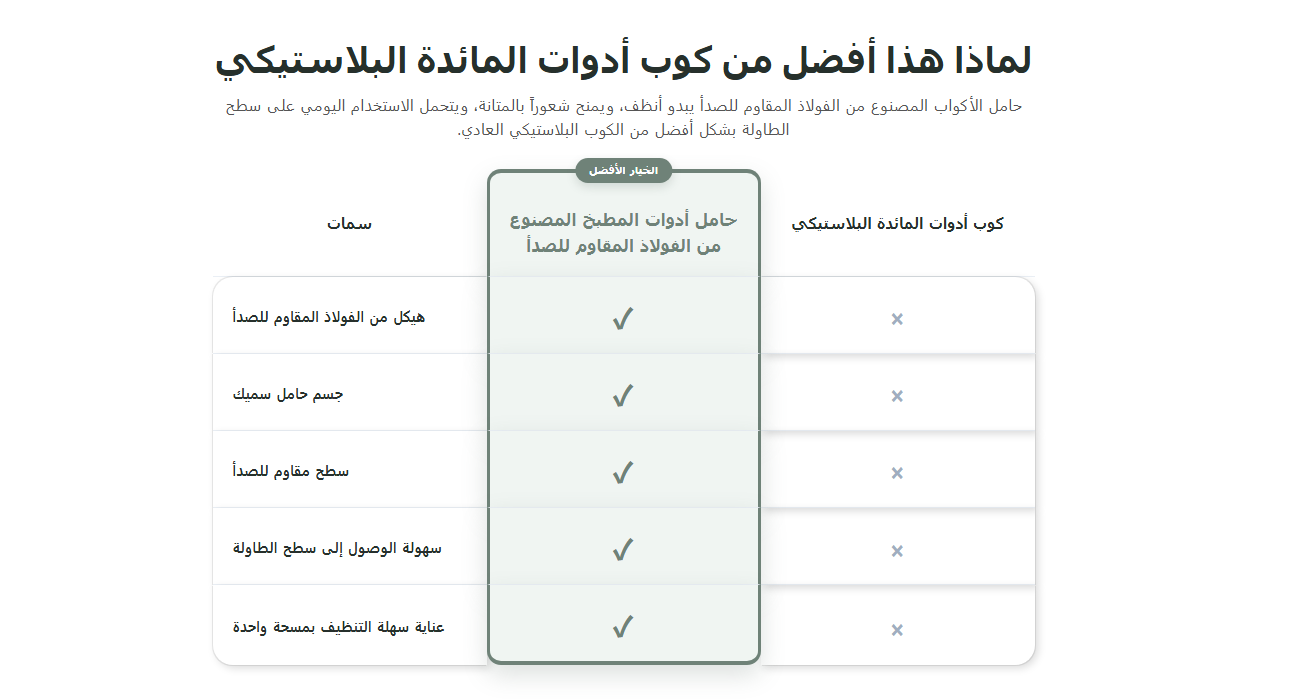1289x699 pixels.
Task: Click checkmark in سهولة الوصول إلى سطح الطاولة row
Action: pyautogui.click(x=623, y=550)
